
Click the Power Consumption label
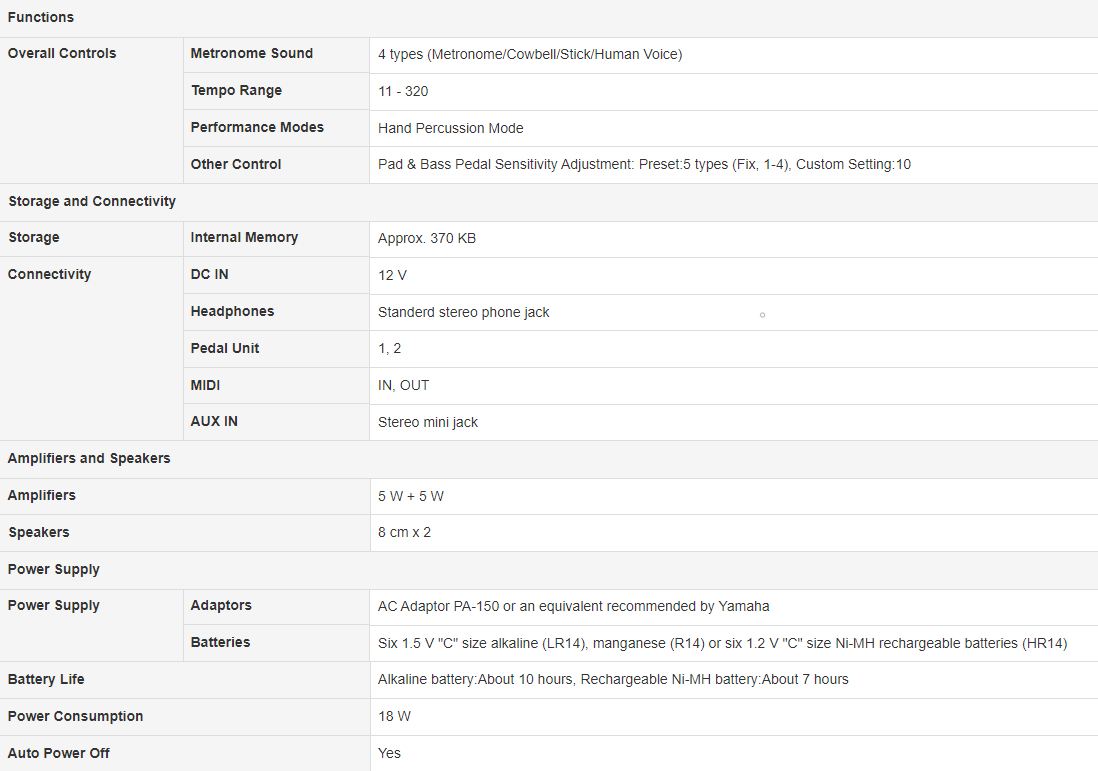[75, 716]
